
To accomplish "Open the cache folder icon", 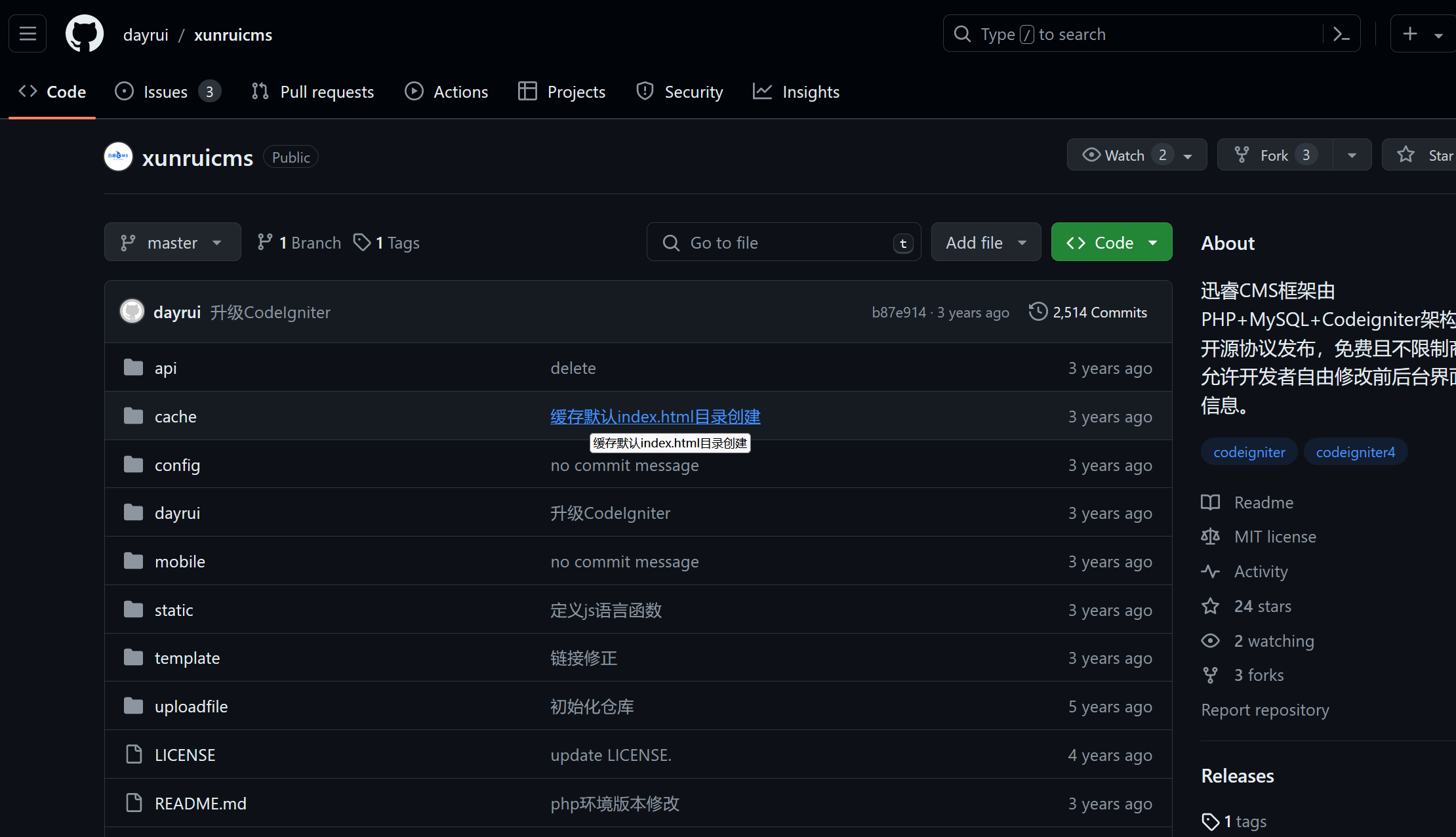I will point(134,416).
